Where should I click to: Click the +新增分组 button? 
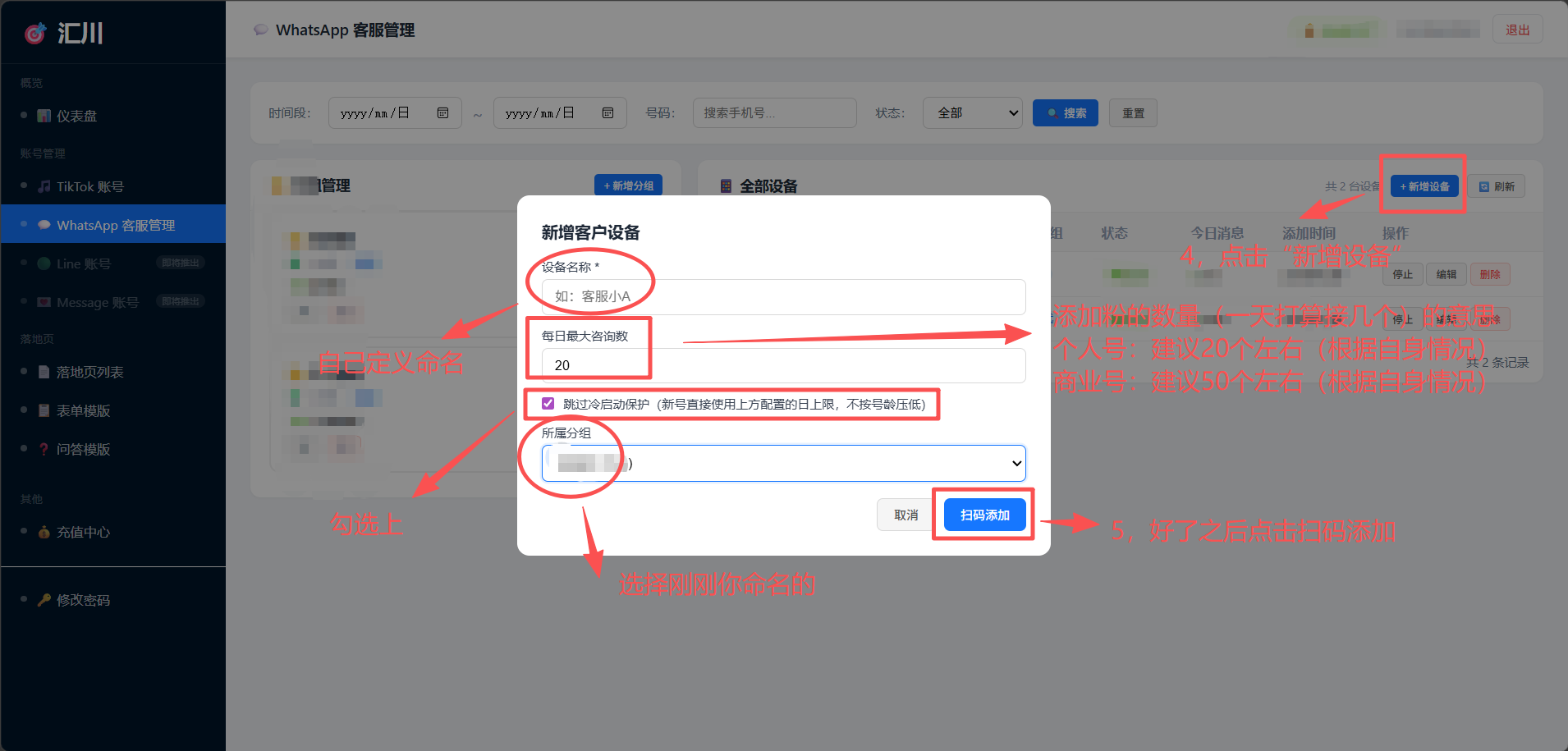[x=628, y=185]
